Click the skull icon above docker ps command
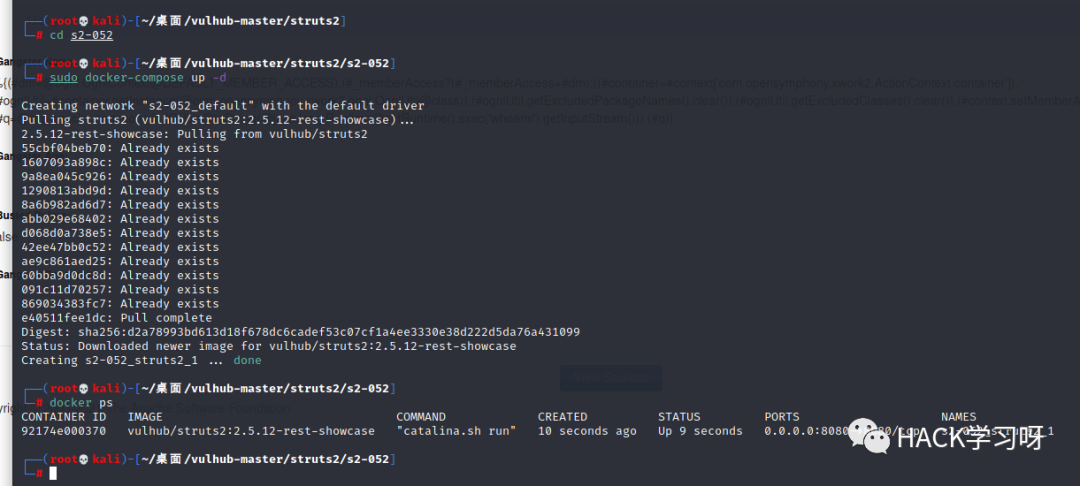Image resolution: width=1080 pixels, height=486 pixels. coord(85,388)
